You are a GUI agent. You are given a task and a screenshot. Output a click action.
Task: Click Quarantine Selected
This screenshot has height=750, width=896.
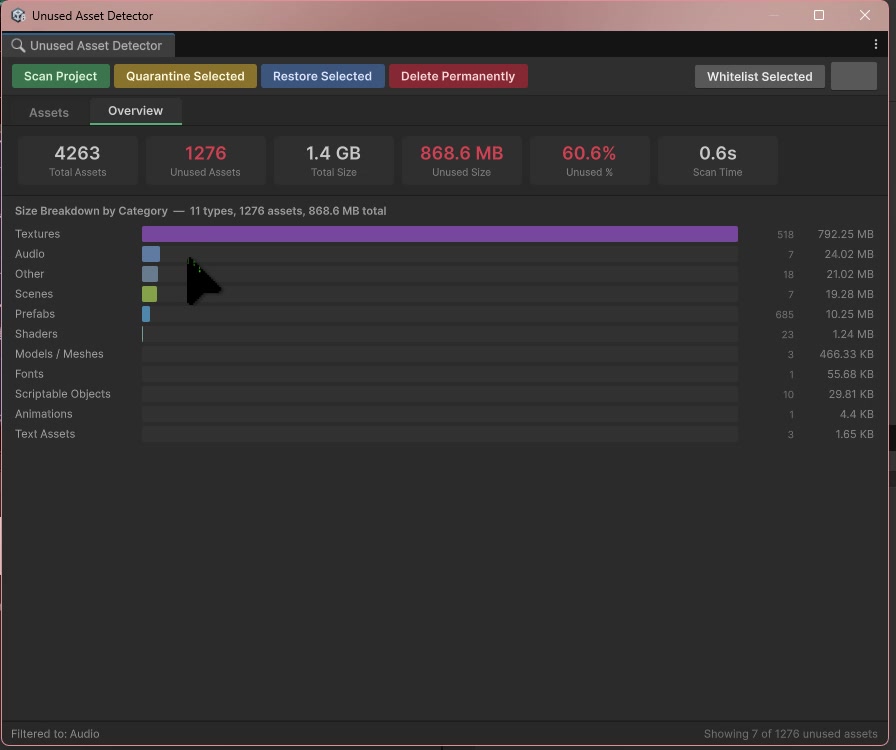coord(185,76)
